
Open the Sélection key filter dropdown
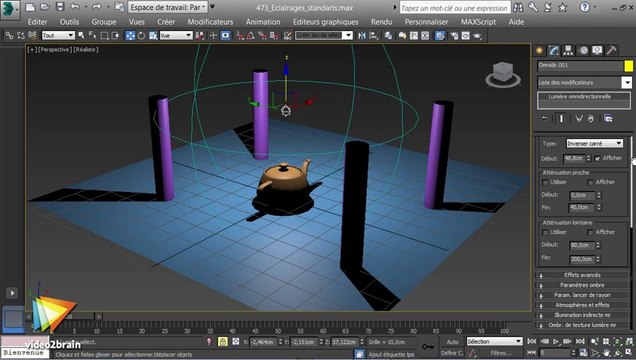coord(494,342)
